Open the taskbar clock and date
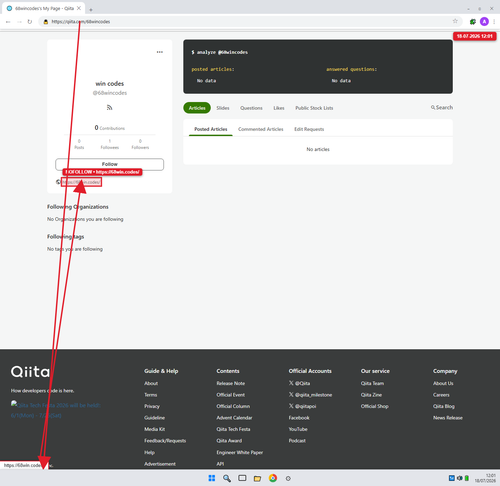The width and height of the screenshot is (500, 486). (485, 478)
